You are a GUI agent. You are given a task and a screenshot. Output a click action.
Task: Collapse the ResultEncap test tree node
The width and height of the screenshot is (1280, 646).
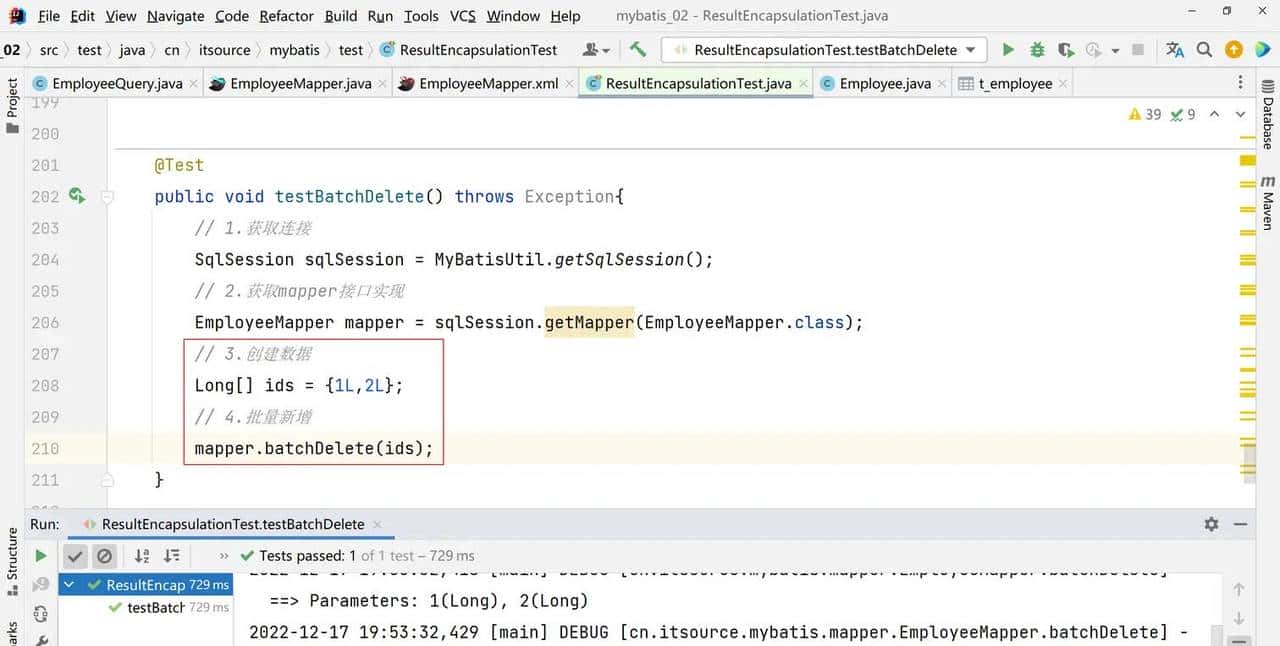point(69,585)
